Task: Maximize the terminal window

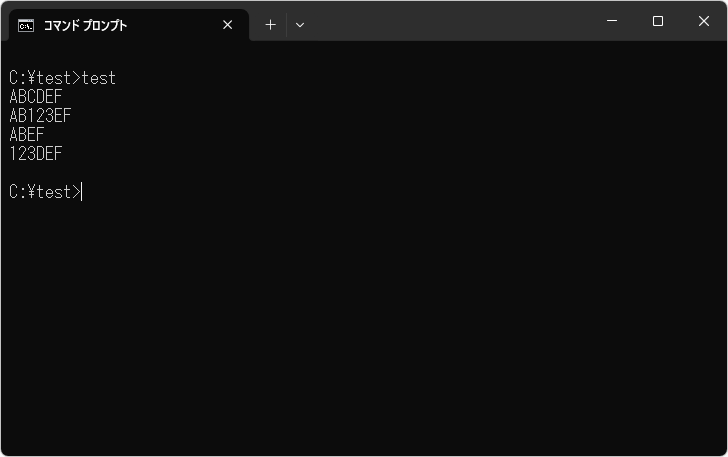Action: 657,21
